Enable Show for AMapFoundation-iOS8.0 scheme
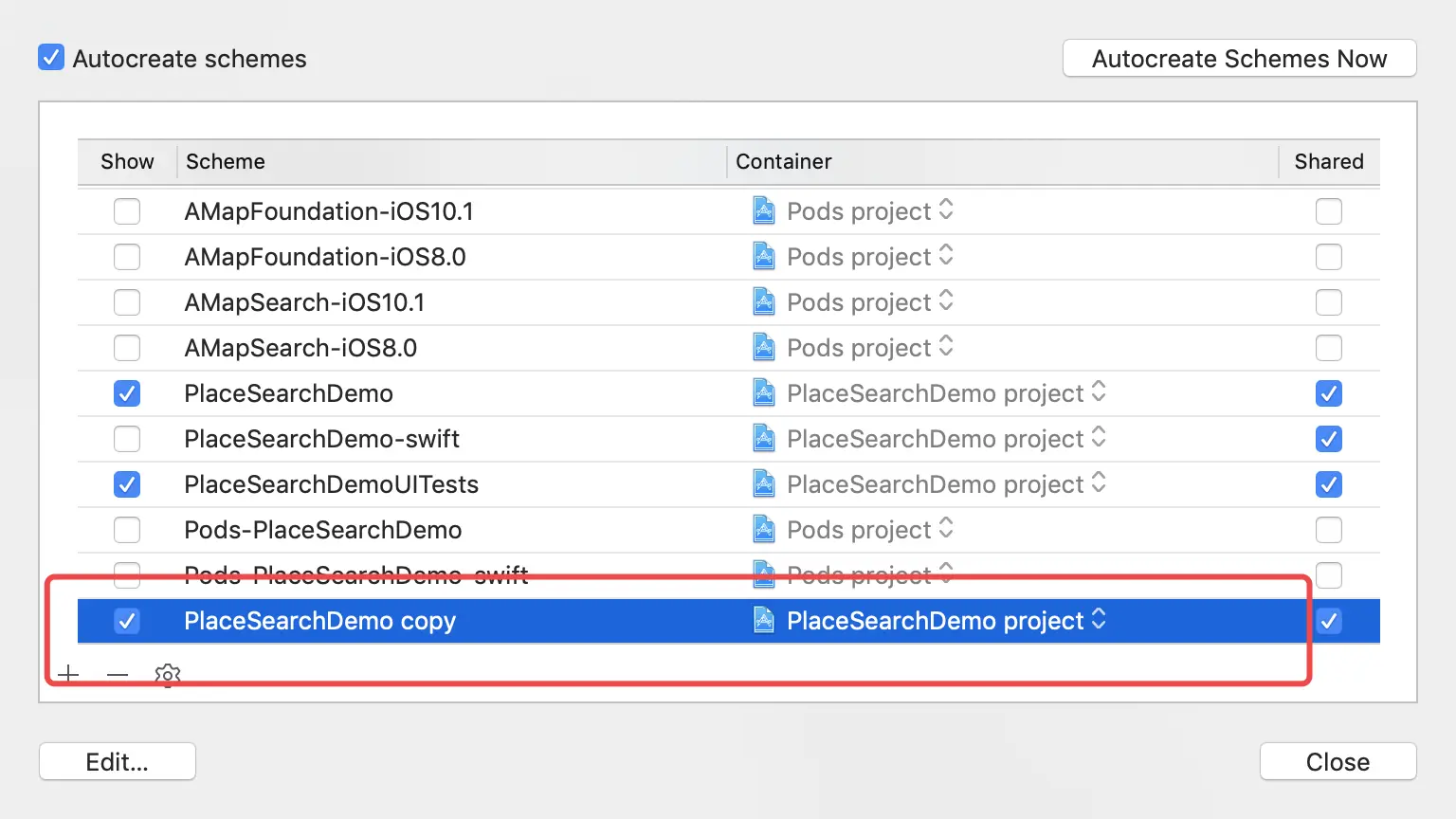Viewport: 1456px width, 819px height. [x=127, y=257]
